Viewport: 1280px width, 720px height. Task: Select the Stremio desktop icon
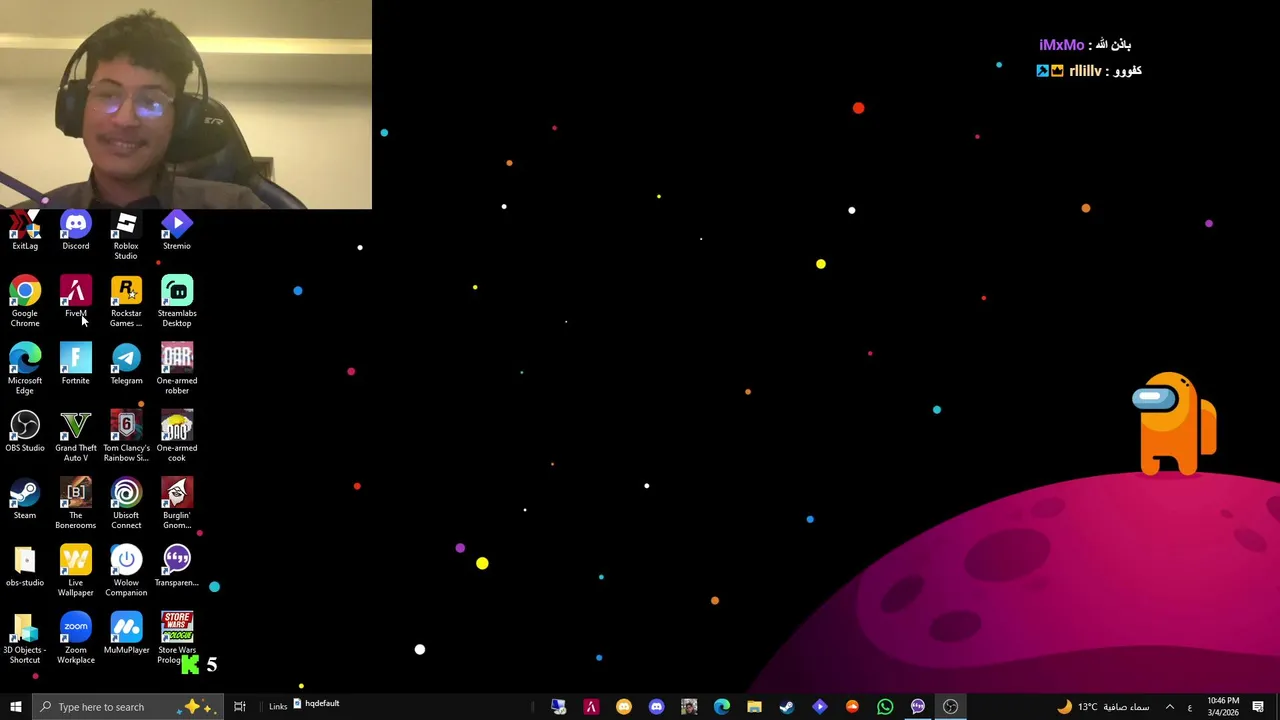(177, 232)
